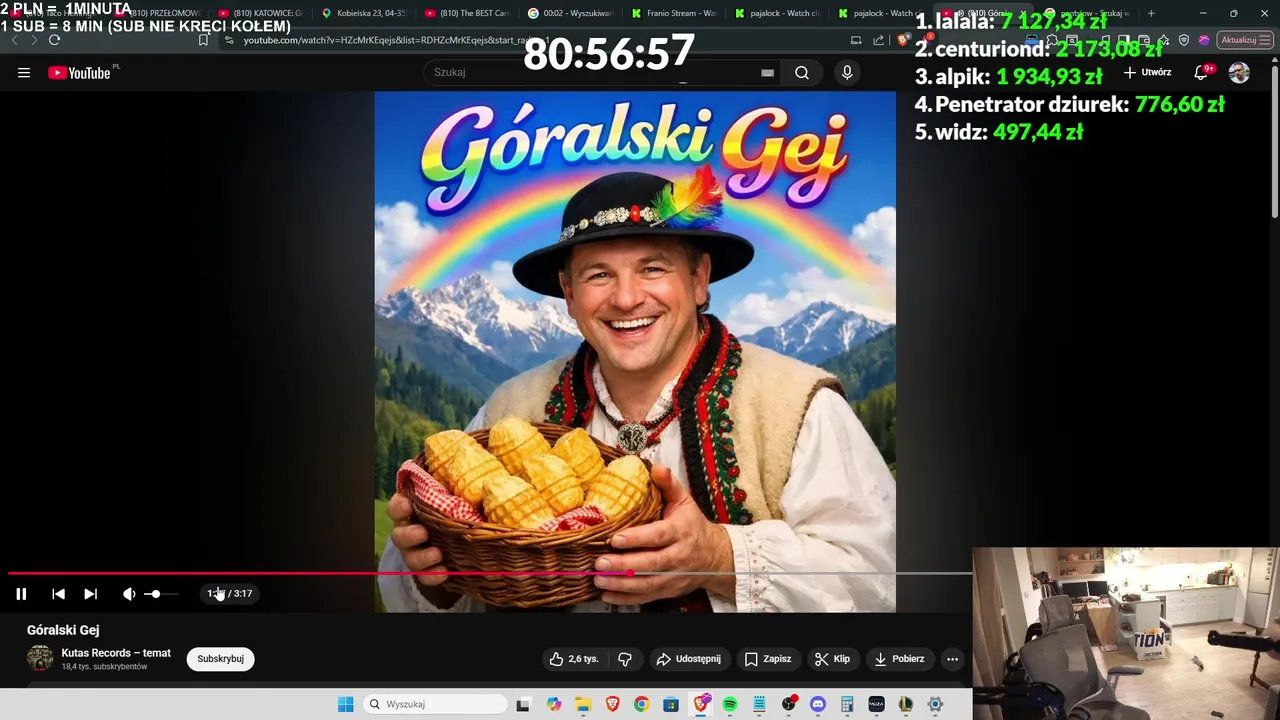Like the video with 2,6 tys. likes
1280x720 pixels.
tap(574, 659)
